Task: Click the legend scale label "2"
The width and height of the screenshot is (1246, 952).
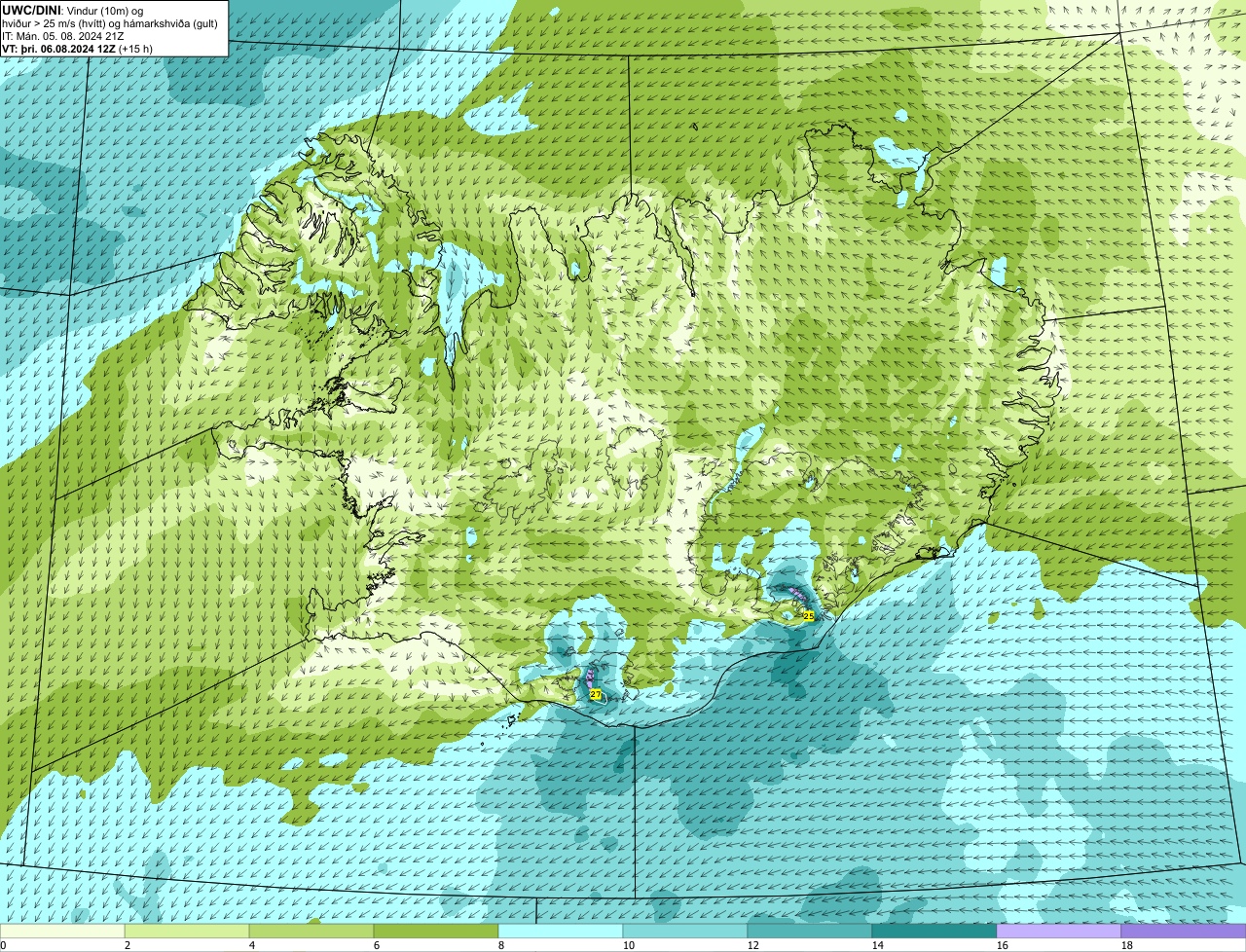Action: 128,945
